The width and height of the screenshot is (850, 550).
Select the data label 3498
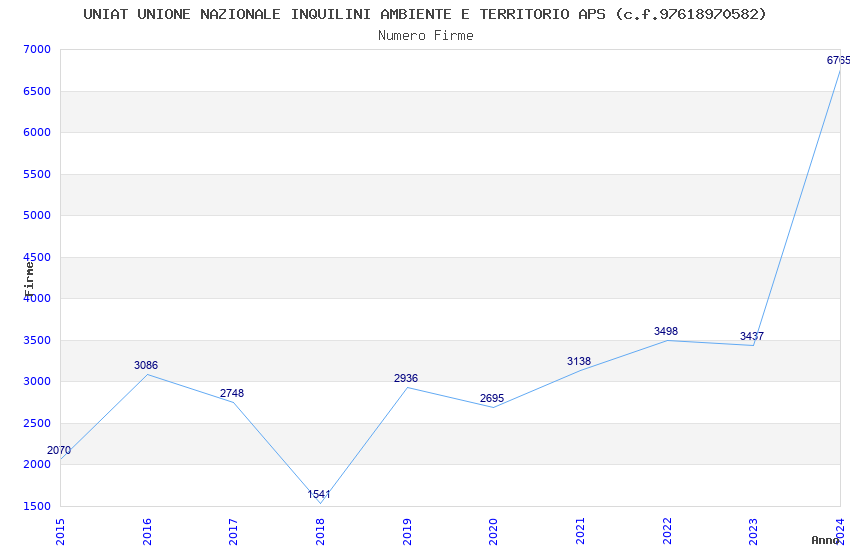[666, 331]
